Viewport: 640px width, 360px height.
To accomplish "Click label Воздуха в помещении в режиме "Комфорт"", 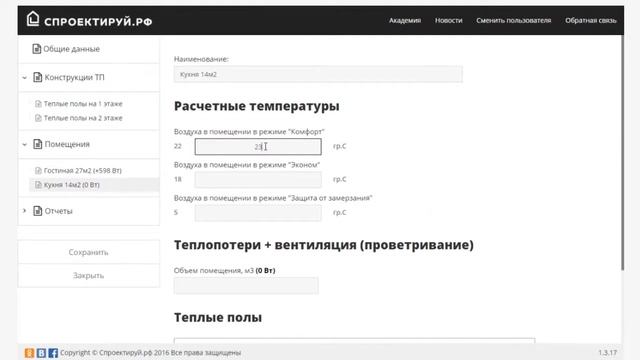I will (249, 132).
